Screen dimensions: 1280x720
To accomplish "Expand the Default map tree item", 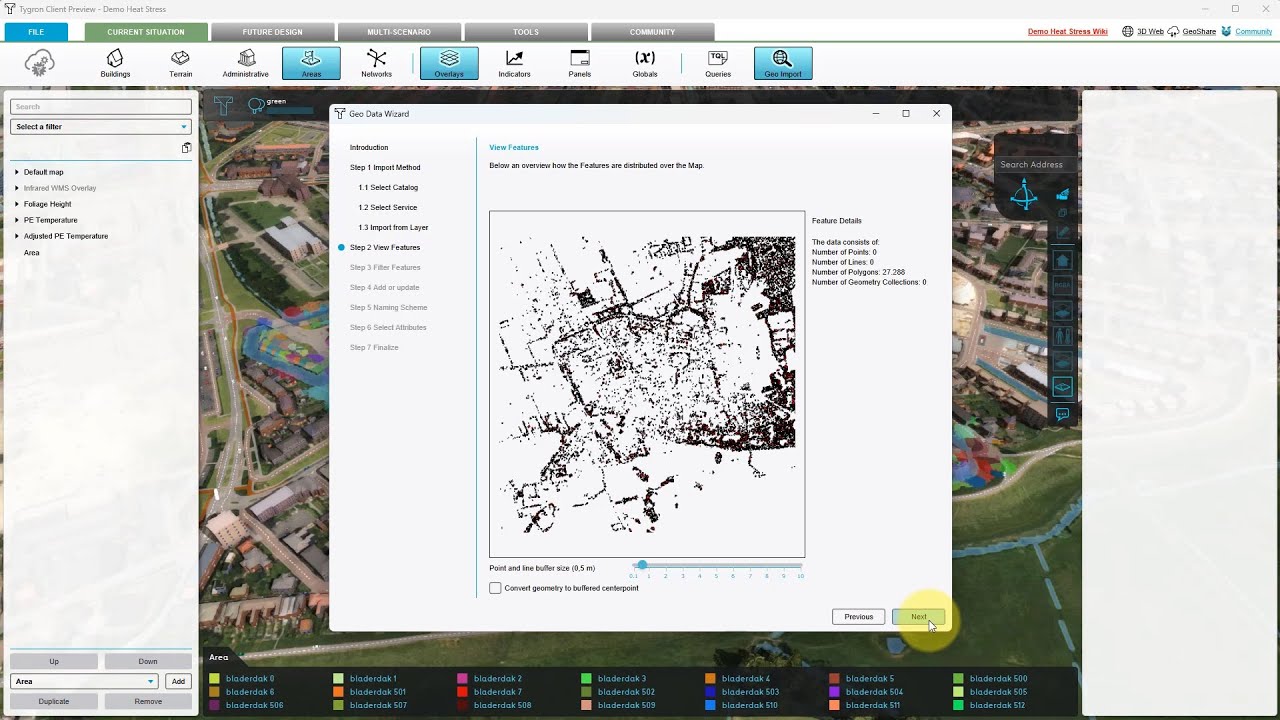I will pos(17,172).
